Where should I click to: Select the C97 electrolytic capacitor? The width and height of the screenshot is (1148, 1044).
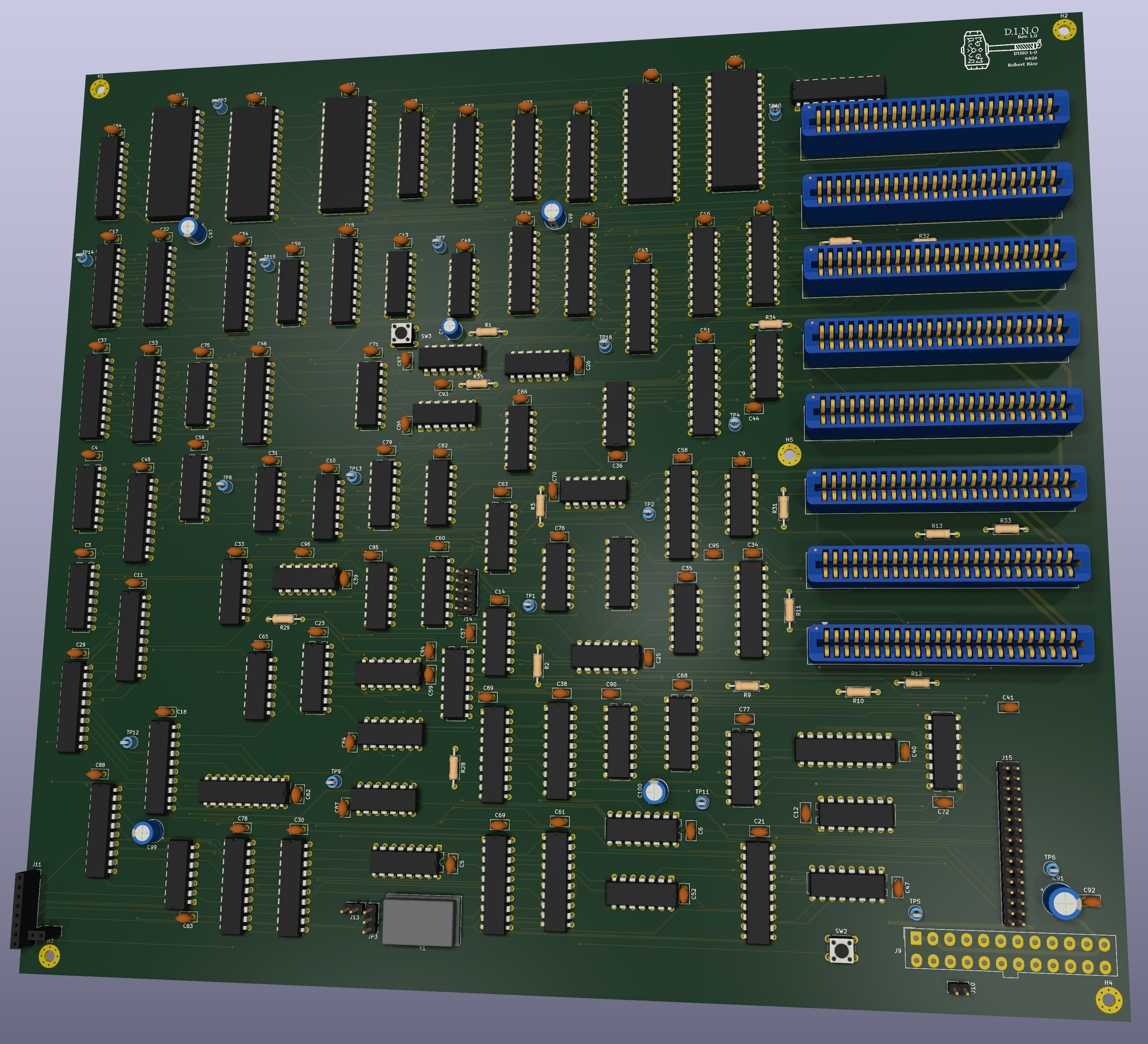pos(192,231)
